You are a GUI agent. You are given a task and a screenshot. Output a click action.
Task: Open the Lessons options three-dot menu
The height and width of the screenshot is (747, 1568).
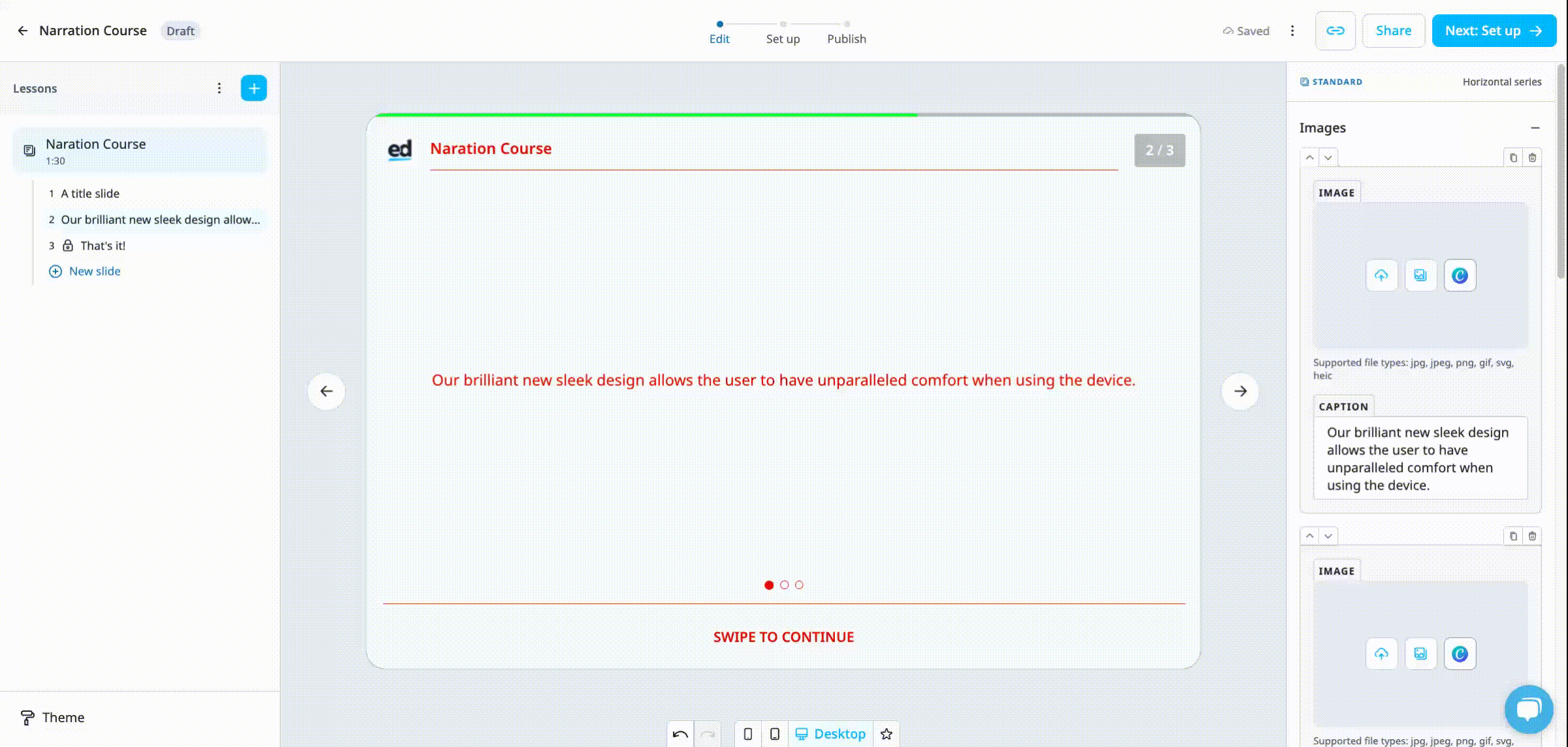pyautogui.click(x=220, y=88)
